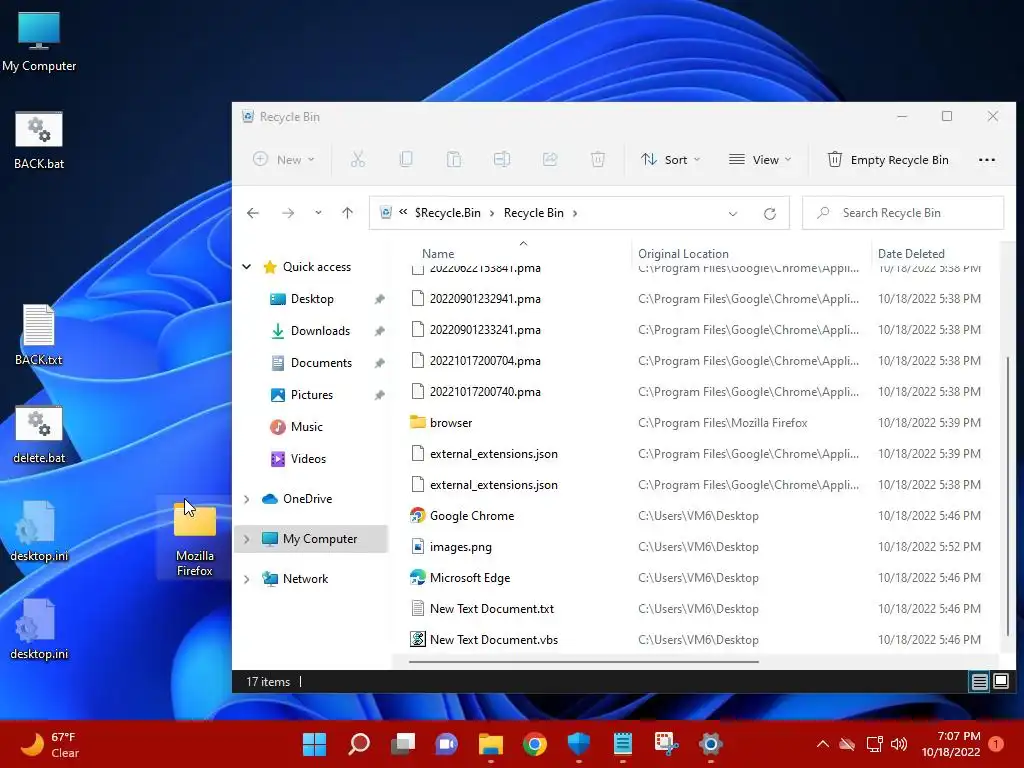Go back with the left arrow

pos(253,213)
